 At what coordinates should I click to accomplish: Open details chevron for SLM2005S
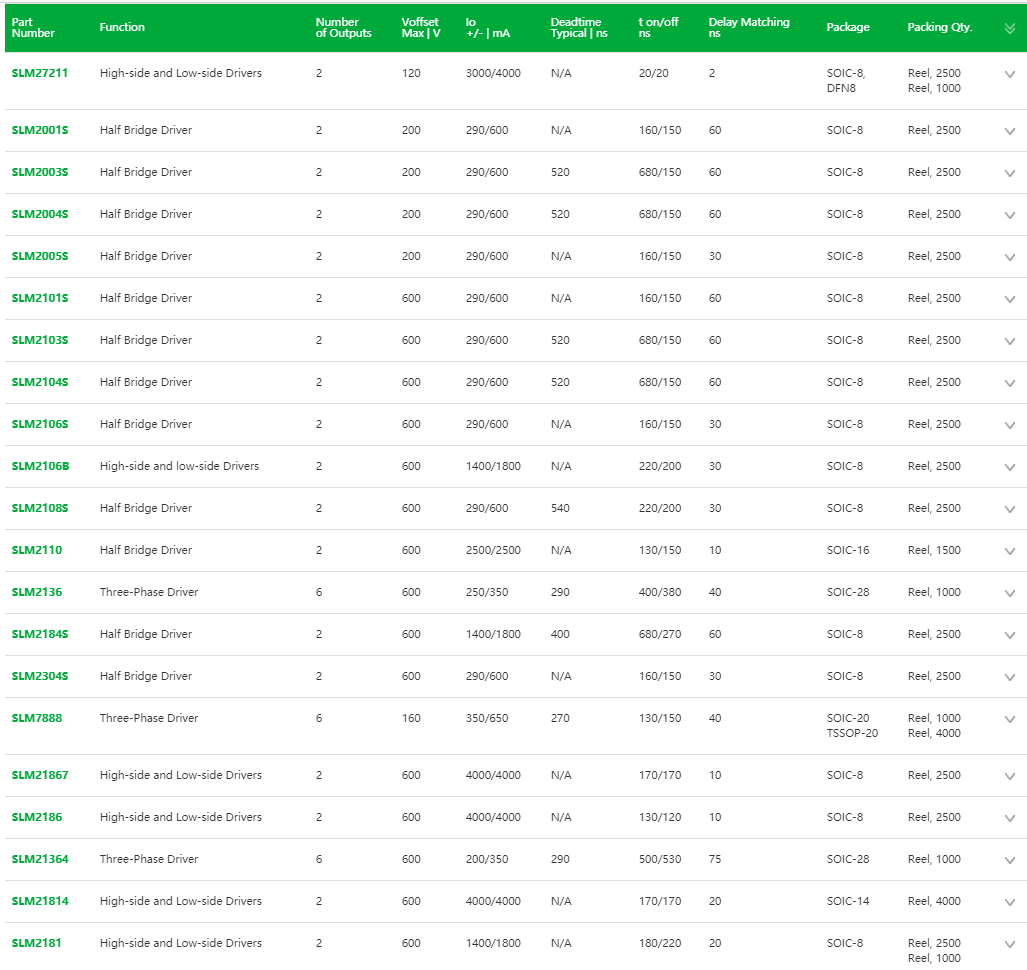click(1009, 257)
